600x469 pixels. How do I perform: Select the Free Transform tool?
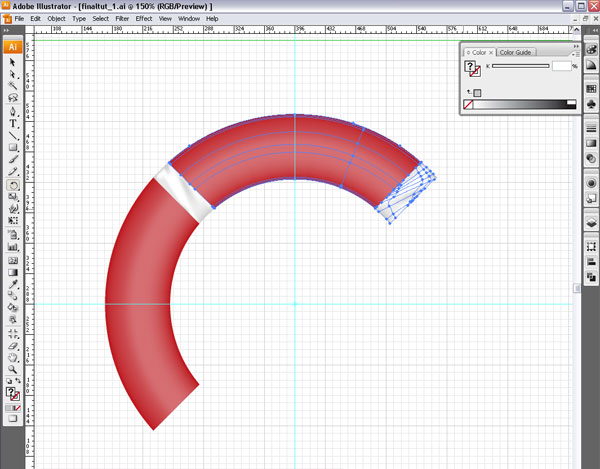[13, 220]
